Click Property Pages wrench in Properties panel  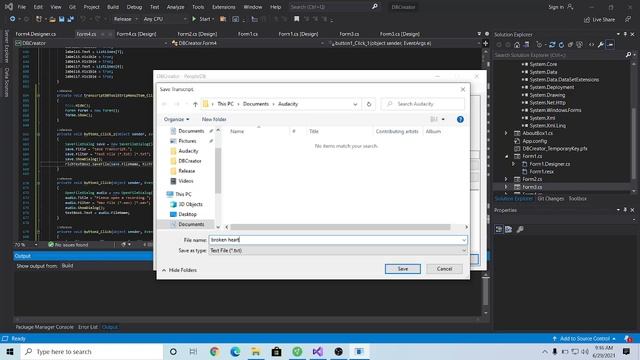pos(520,229)
